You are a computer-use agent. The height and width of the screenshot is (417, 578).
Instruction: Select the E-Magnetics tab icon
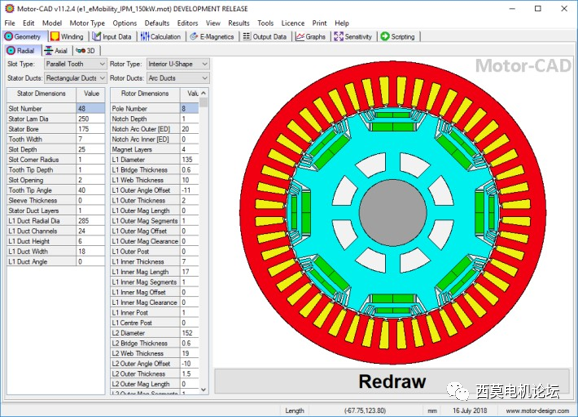(x=194, y=37)
